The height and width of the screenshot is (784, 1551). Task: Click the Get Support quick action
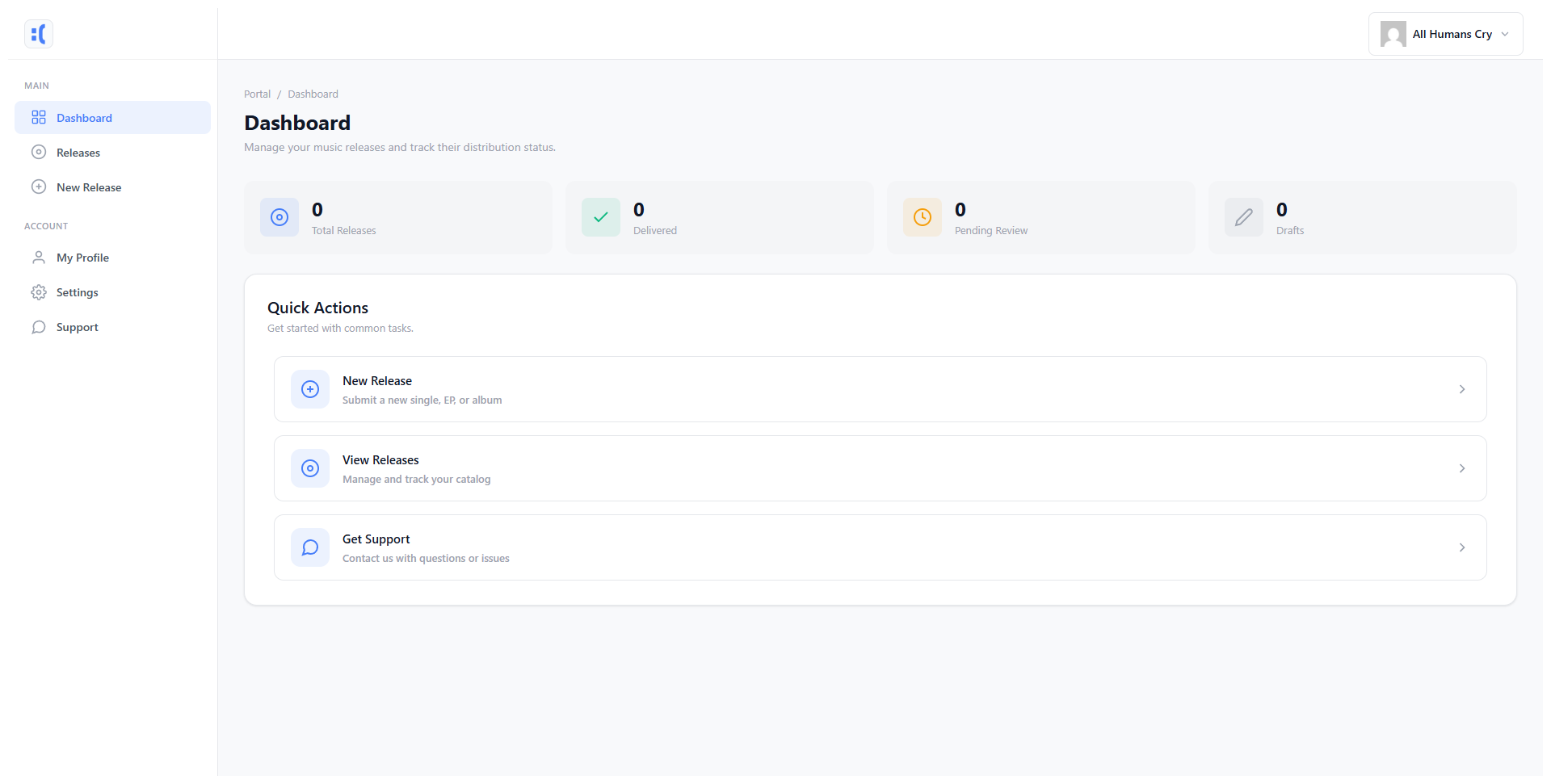(880, 547)
